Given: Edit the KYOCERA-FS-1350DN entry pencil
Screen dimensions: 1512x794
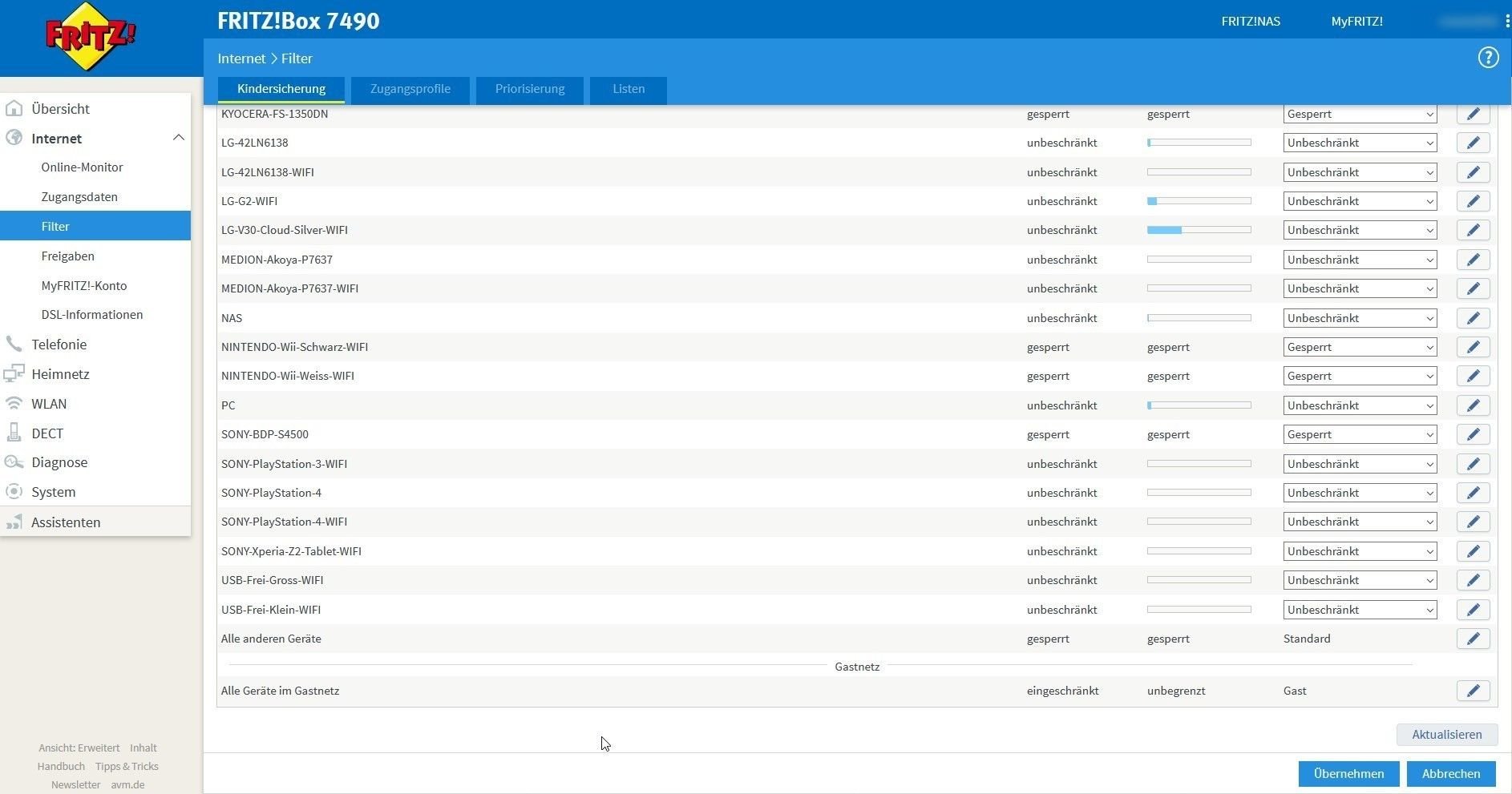Looking at the screenshot, I should pyautogui.click(x=1473, y=114).
